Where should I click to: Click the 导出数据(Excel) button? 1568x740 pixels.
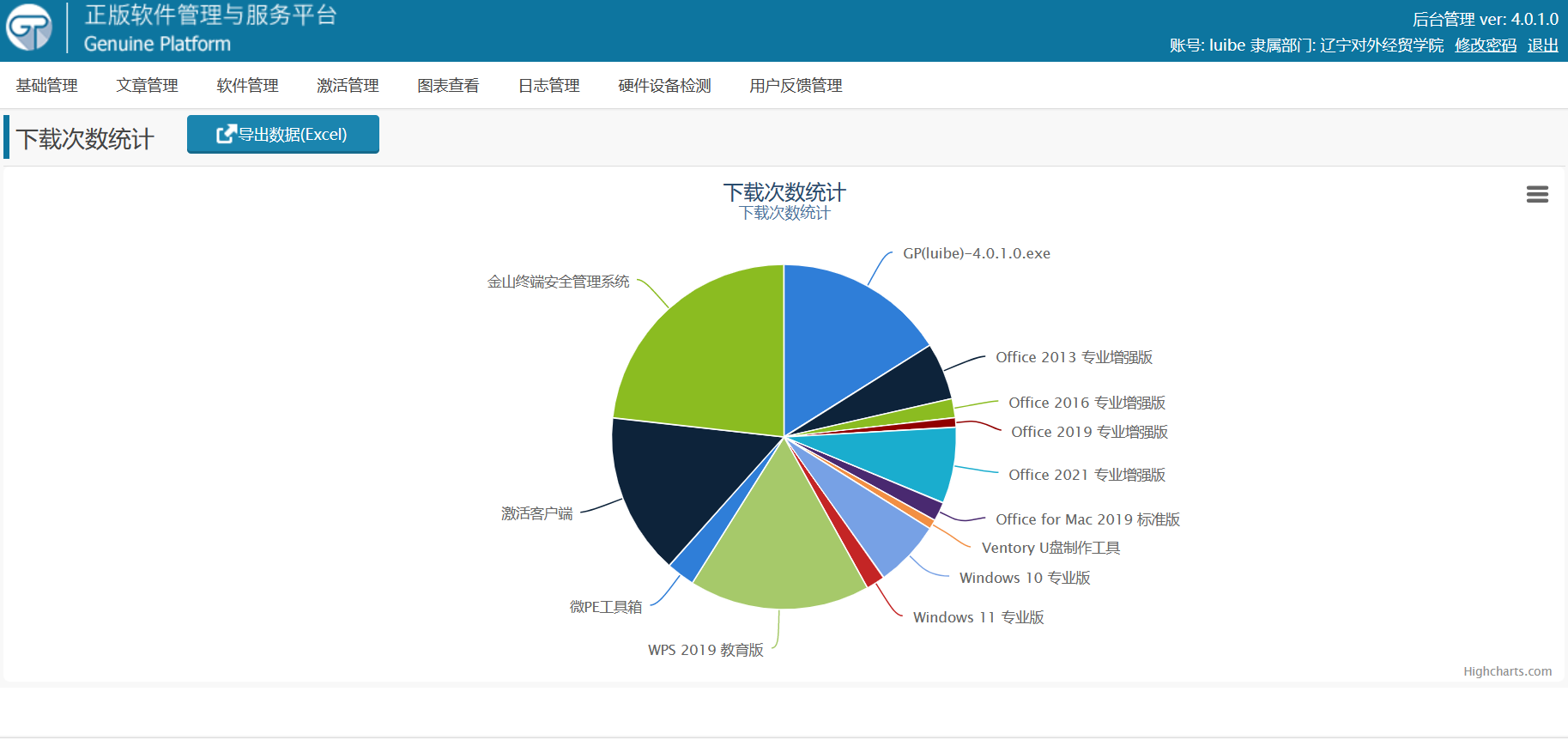tap(283, 134)
